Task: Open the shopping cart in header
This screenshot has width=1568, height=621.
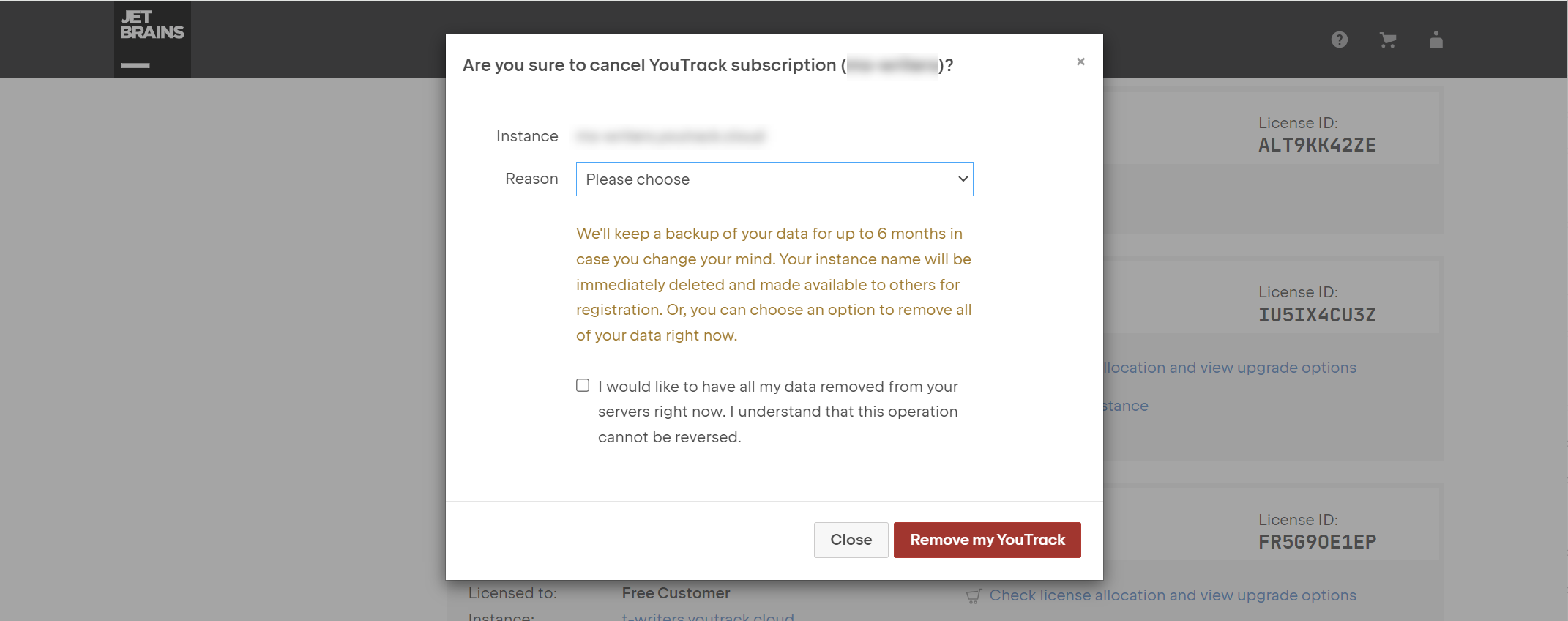Action: point(1387,40)
